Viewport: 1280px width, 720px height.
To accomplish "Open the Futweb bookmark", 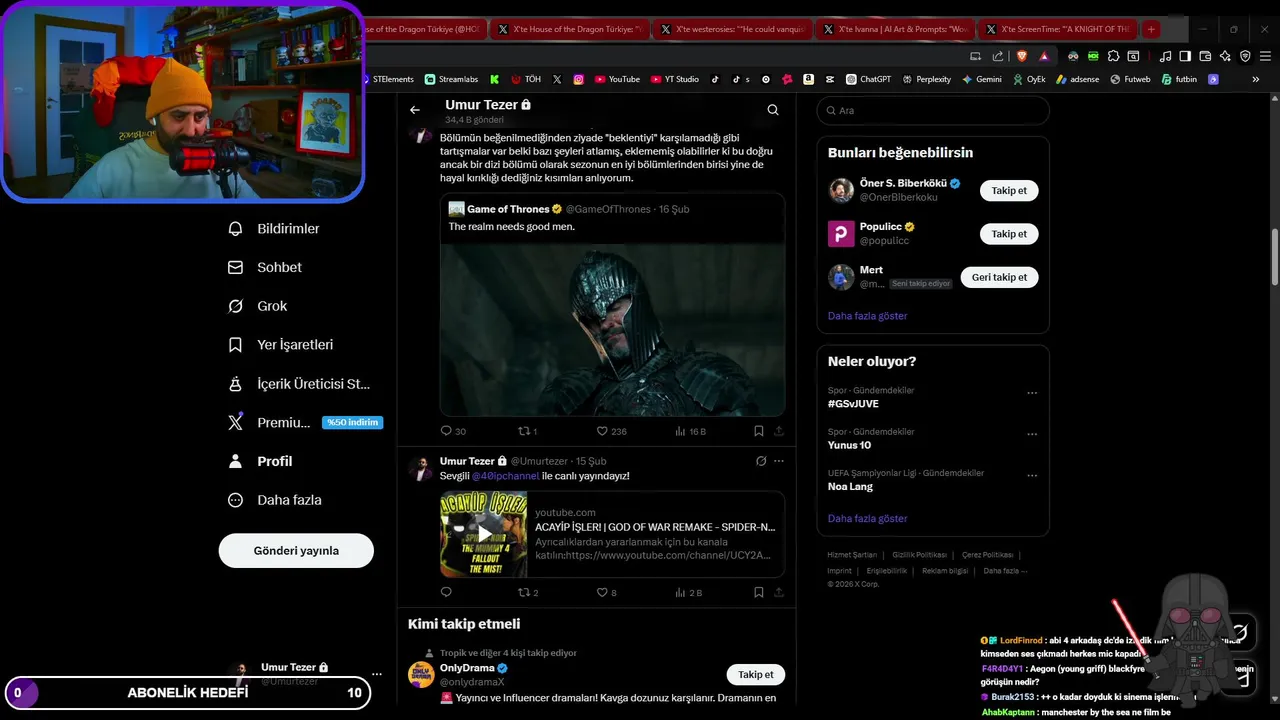I will tap(1130, 79).
